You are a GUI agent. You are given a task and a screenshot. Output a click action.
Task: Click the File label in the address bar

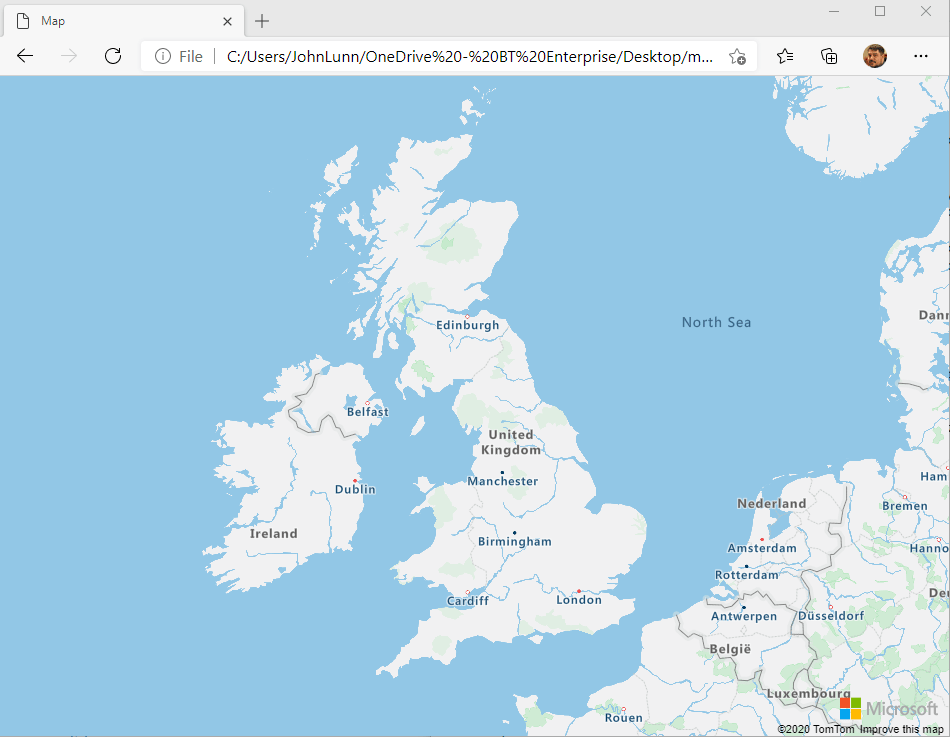point(189,56)
